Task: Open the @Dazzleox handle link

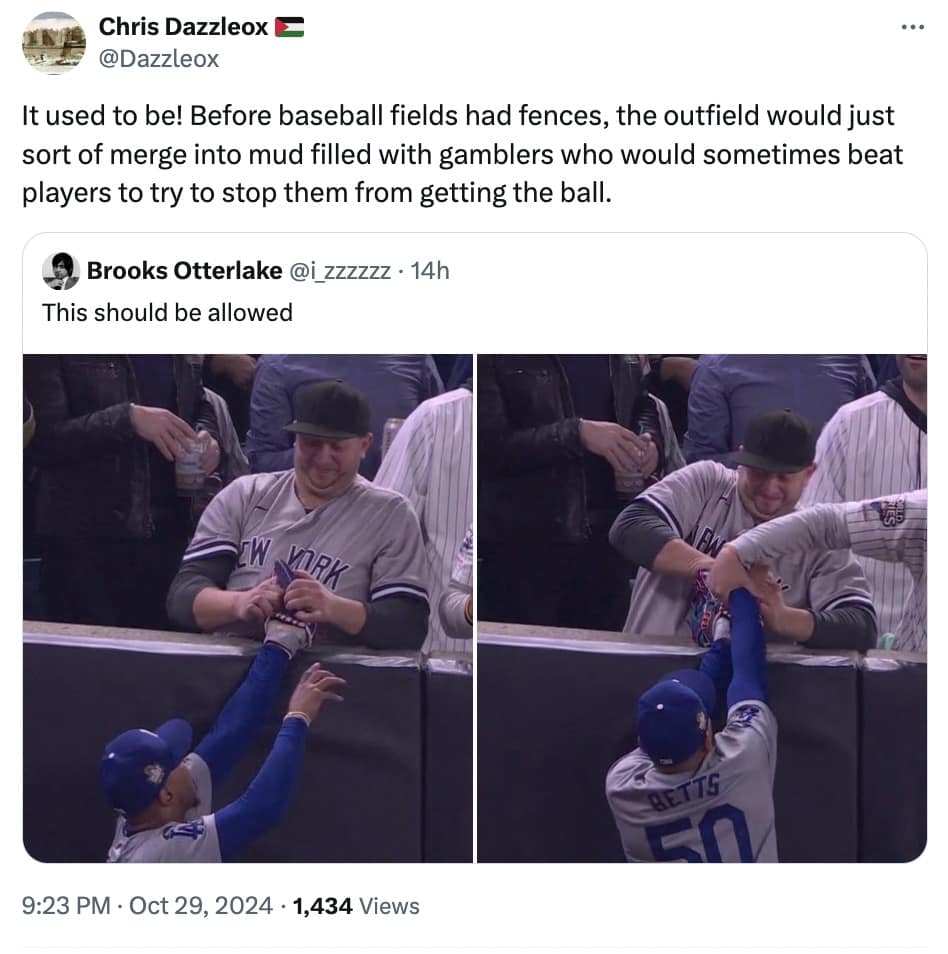Action: pyautogui.click(x=158, y=59)
